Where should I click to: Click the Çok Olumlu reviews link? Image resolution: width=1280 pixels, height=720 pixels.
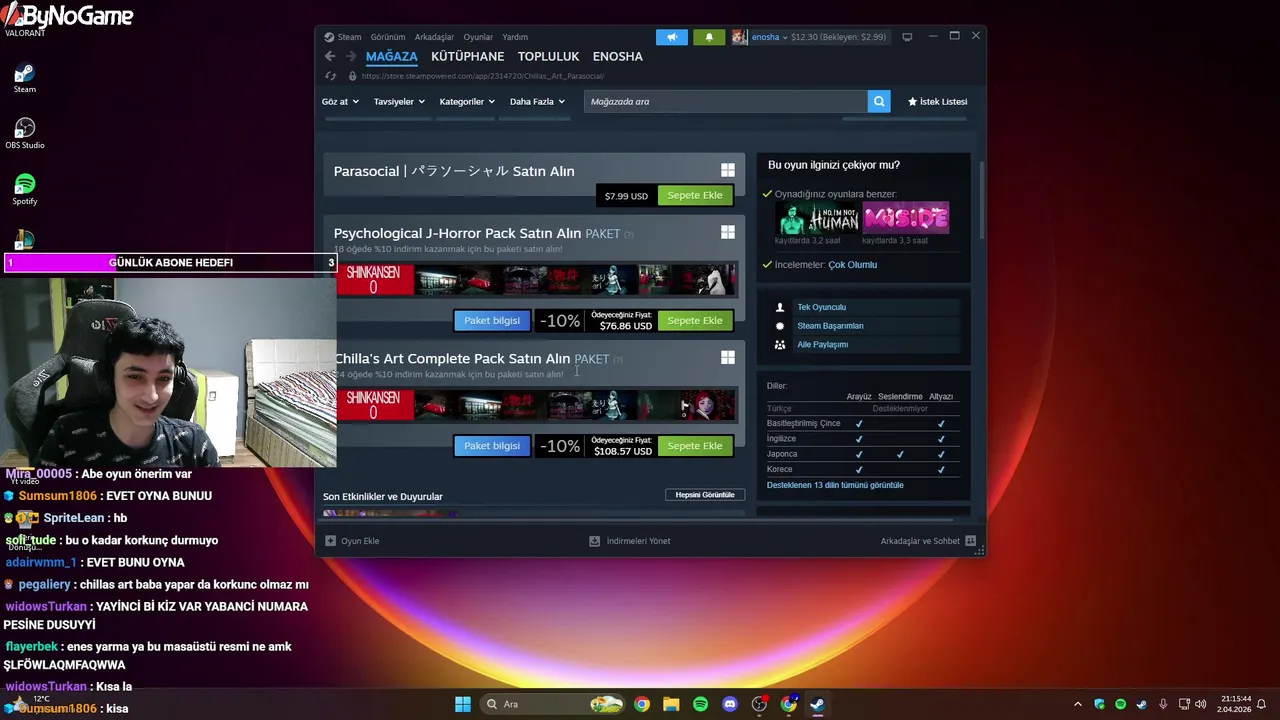tap(853, 265)
